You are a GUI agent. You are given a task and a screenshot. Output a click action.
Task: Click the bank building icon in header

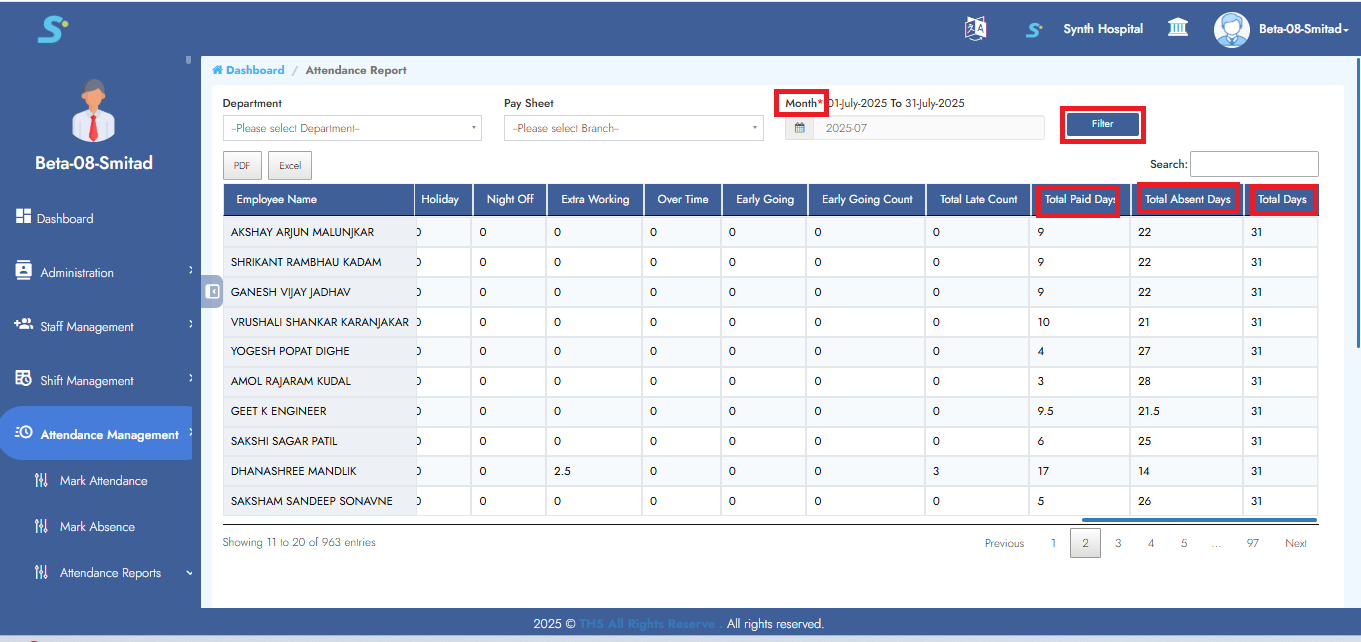1178,28
